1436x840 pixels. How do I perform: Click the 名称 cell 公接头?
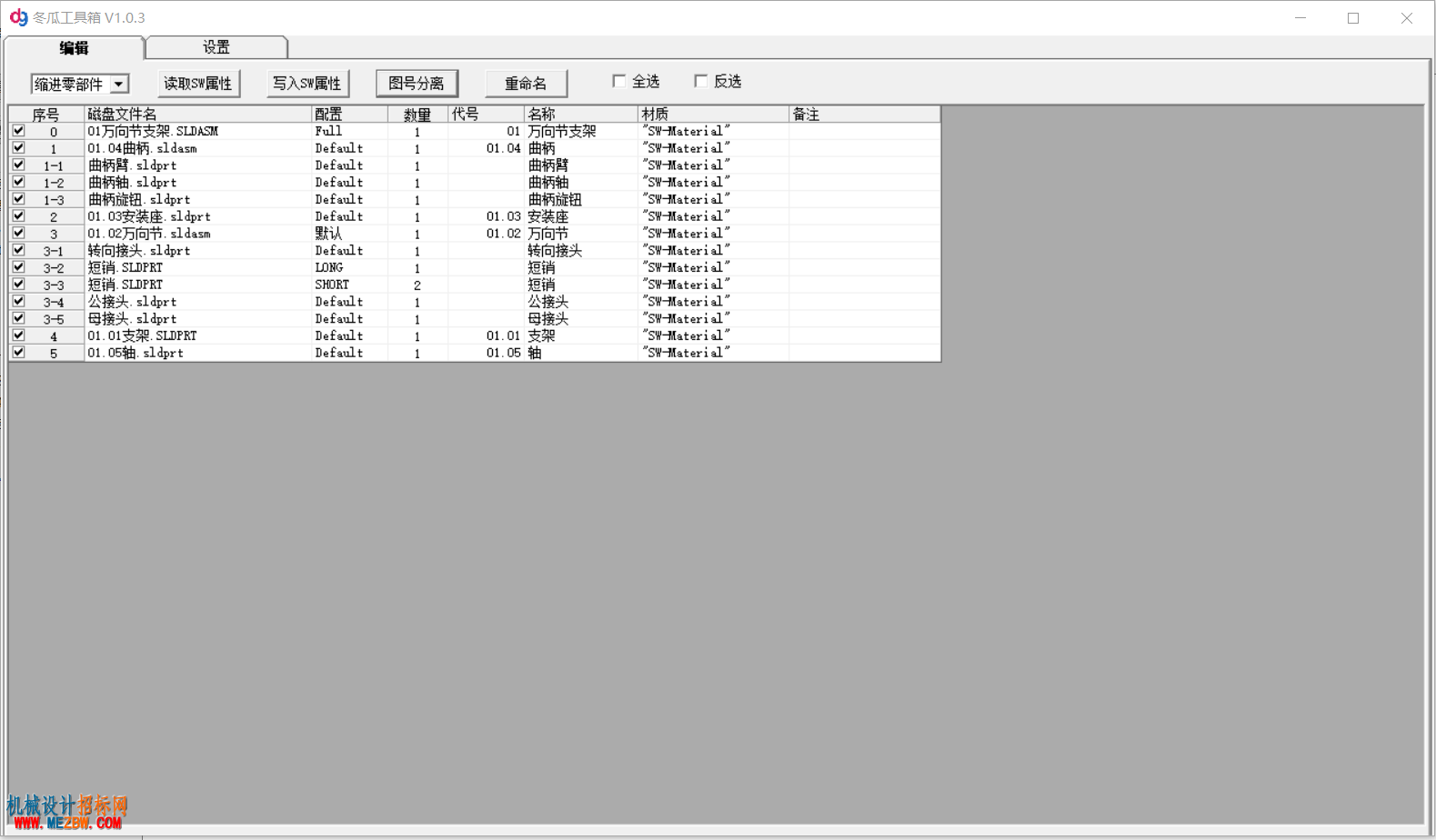[581, 302]
